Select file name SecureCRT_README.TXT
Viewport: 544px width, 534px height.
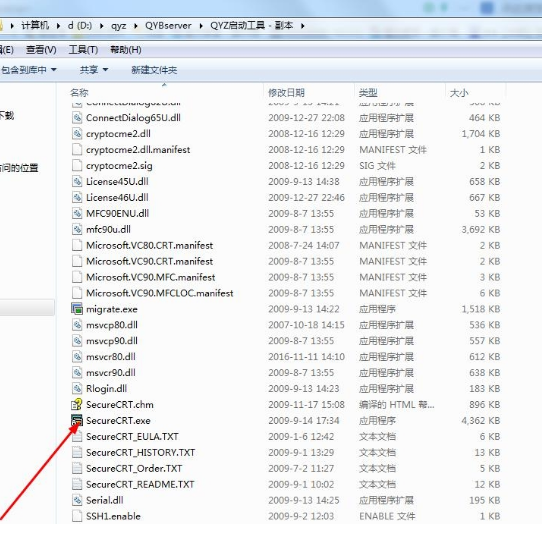click(140, 484)
